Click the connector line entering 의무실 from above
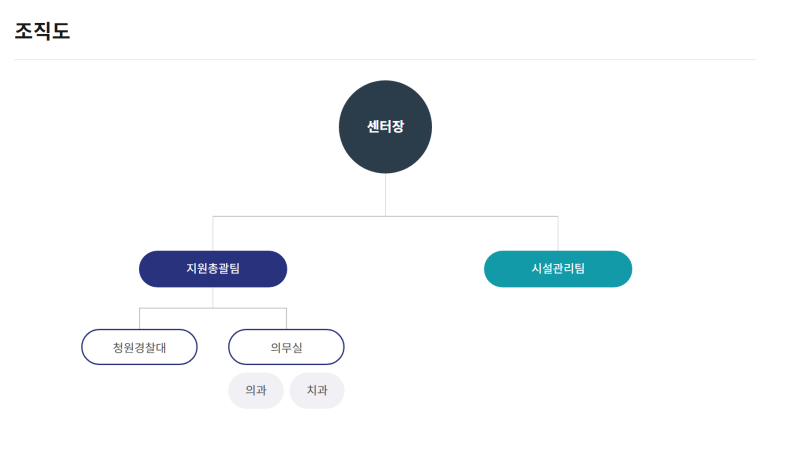The image size is (800, 471). tap(286, 319)
